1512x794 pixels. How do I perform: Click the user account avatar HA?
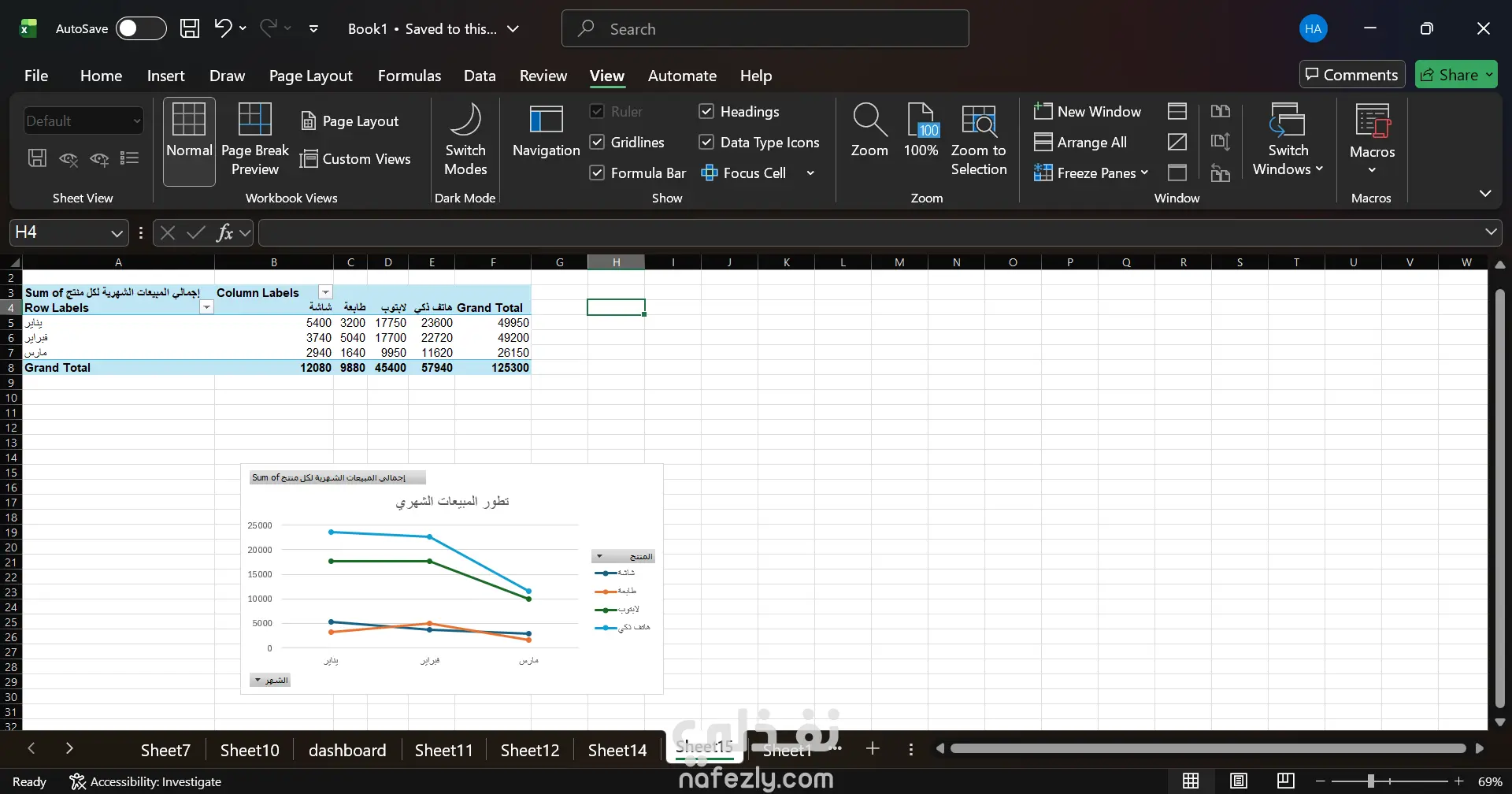pyautogui.click(x=1313, y=28)
